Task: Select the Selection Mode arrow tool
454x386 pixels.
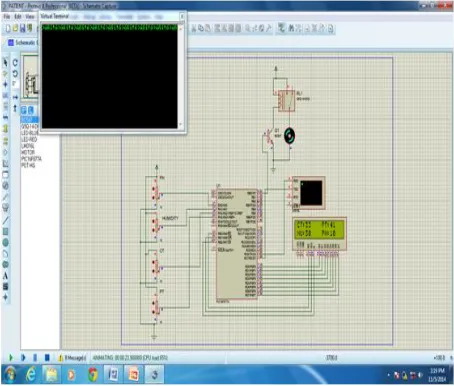Action: pos(5,63)
